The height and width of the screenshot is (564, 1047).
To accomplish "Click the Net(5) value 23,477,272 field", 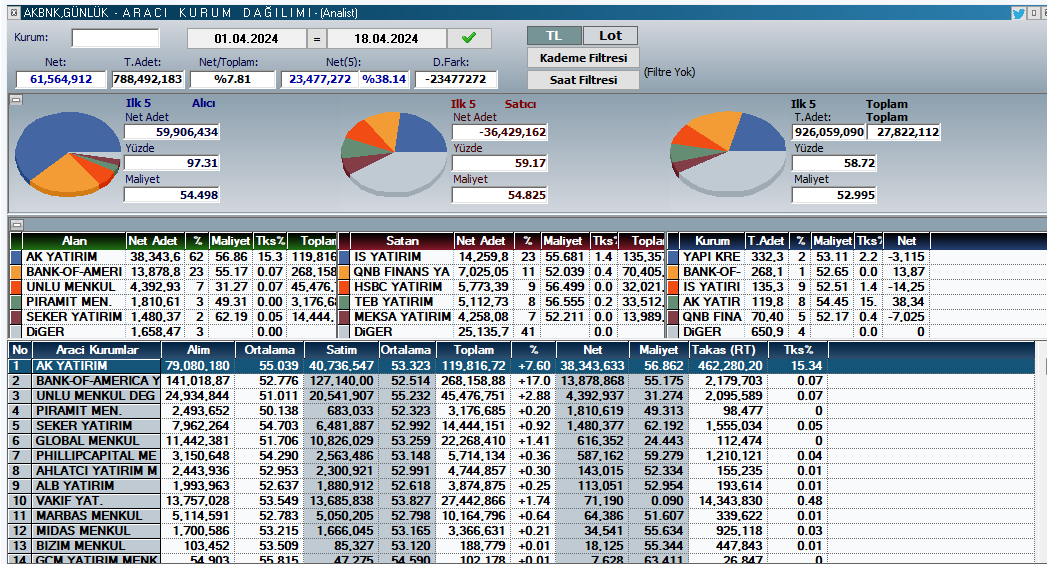I will tap(320, 79).
